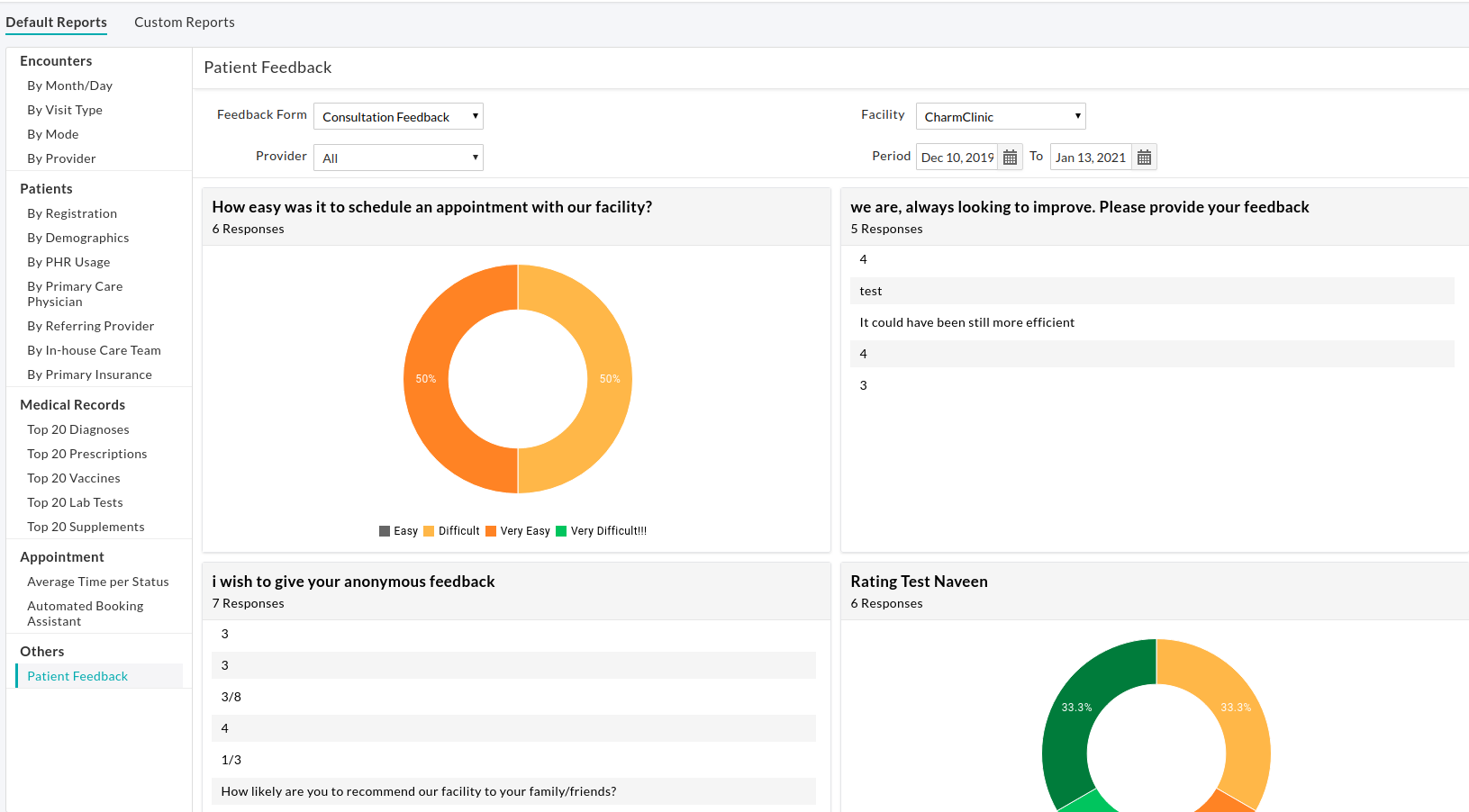Switch to the Default Reports tab
Image resolution: width=1469 pixels, height=812 pixels.
coord(56,22)
